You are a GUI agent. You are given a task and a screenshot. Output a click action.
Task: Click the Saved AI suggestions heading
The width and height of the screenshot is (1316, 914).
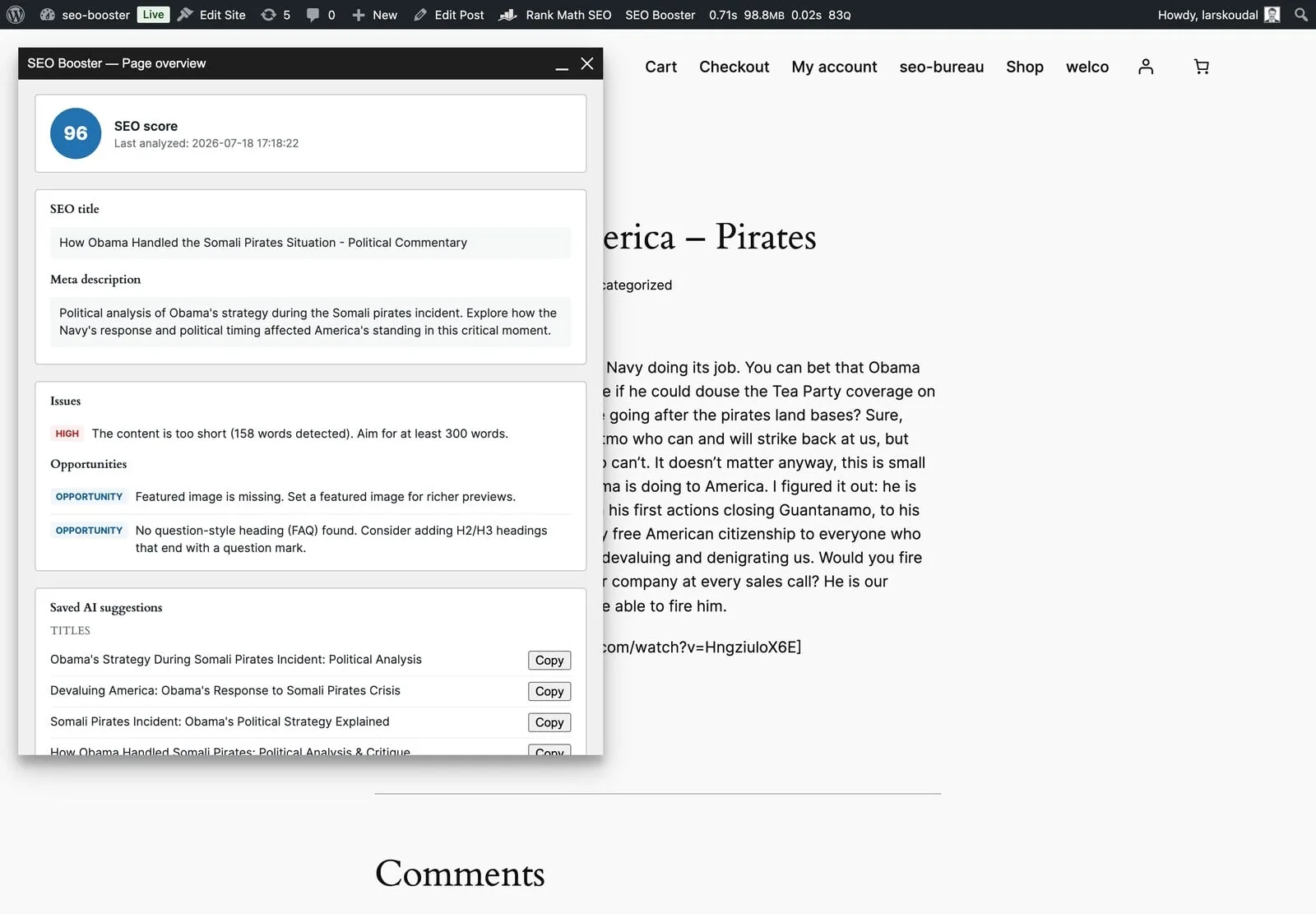[106, 607]
